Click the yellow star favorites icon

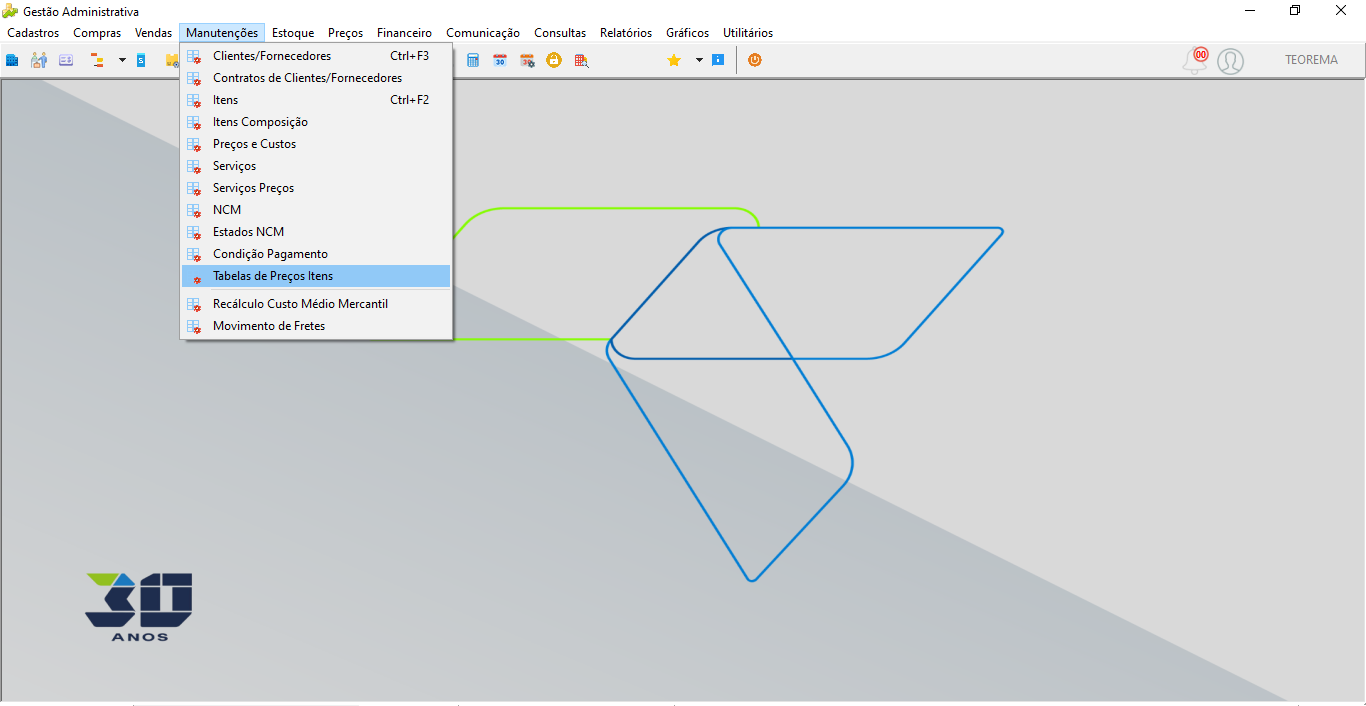click(674, 60)
